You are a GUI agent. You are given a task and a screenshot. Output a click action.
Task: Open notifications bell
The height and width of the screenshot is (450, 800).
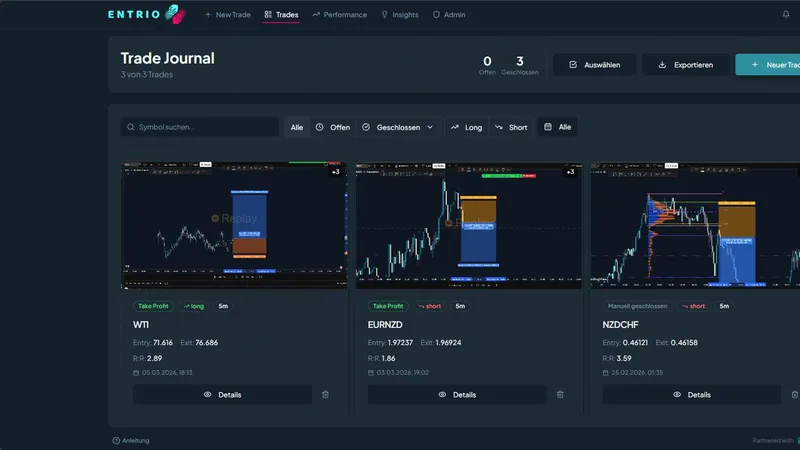[786, 14]
